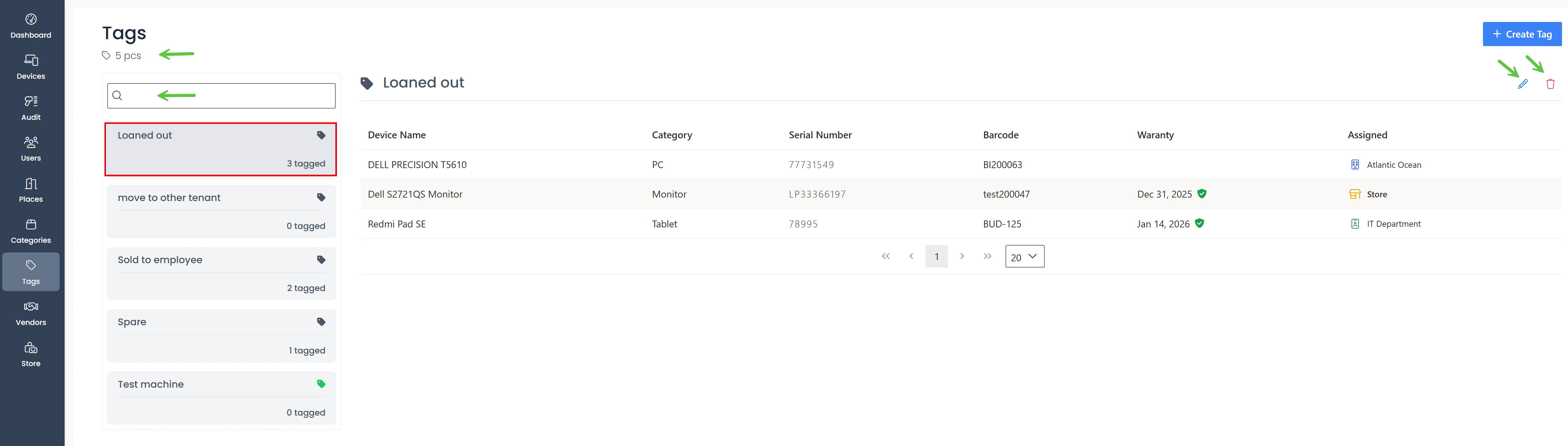This screenshot has height=446, width=1568.
Task: Click the Create Tag button
Action: point(1522,34)
